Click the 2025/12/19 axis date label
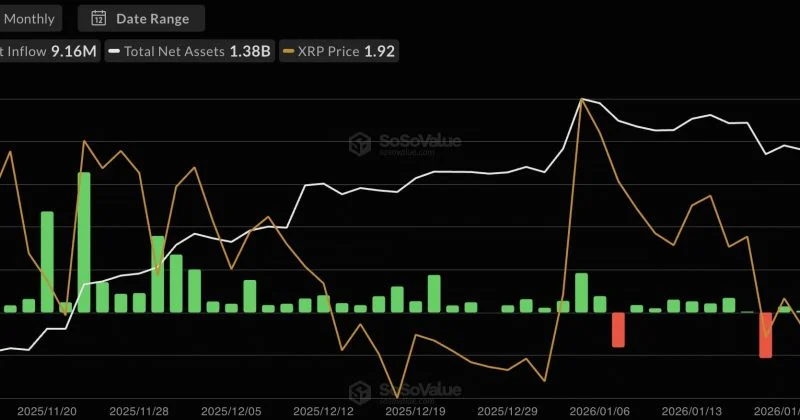This screenshot has width=800, height=420. pos(415,411)
